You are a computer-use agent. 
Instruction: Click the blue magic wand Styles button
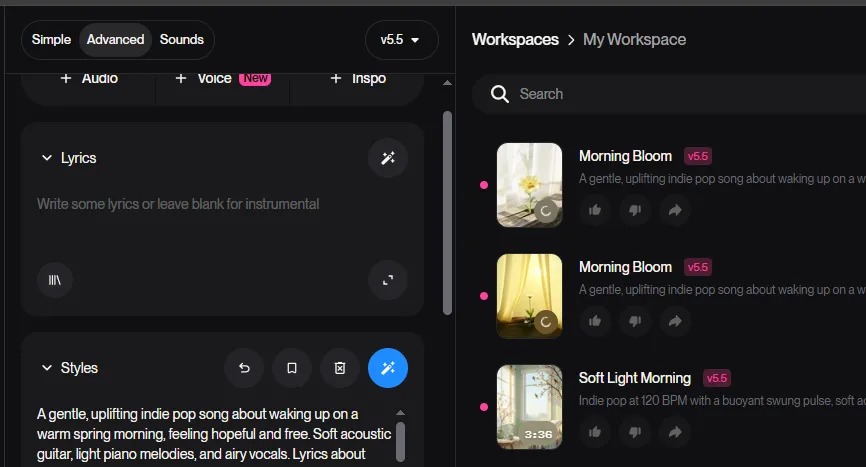point(388,368)
